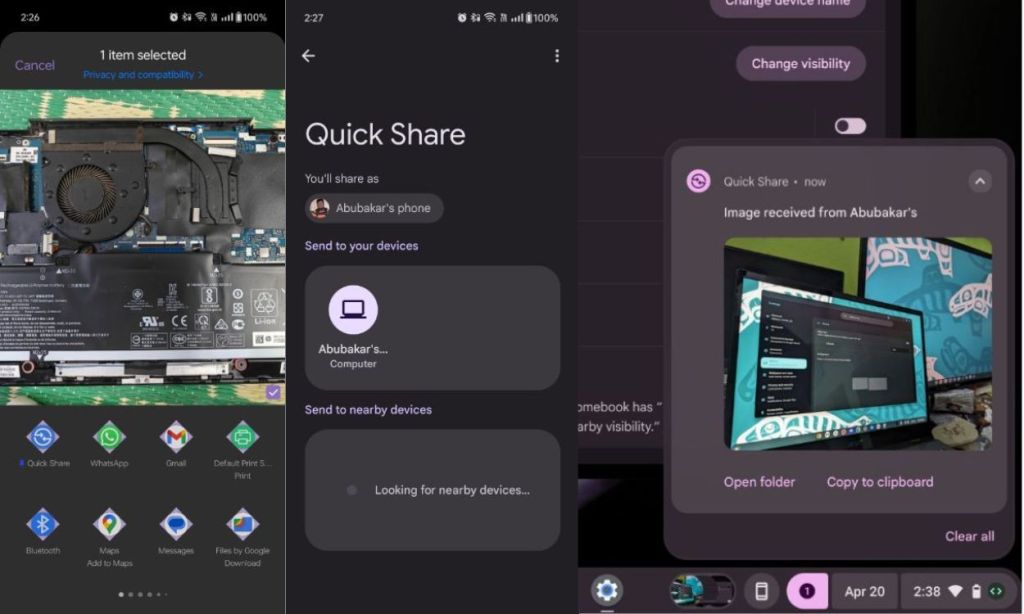1024x614 pixels.
Task: Choose Default Print Service icon
Action: tap(242, 437)
